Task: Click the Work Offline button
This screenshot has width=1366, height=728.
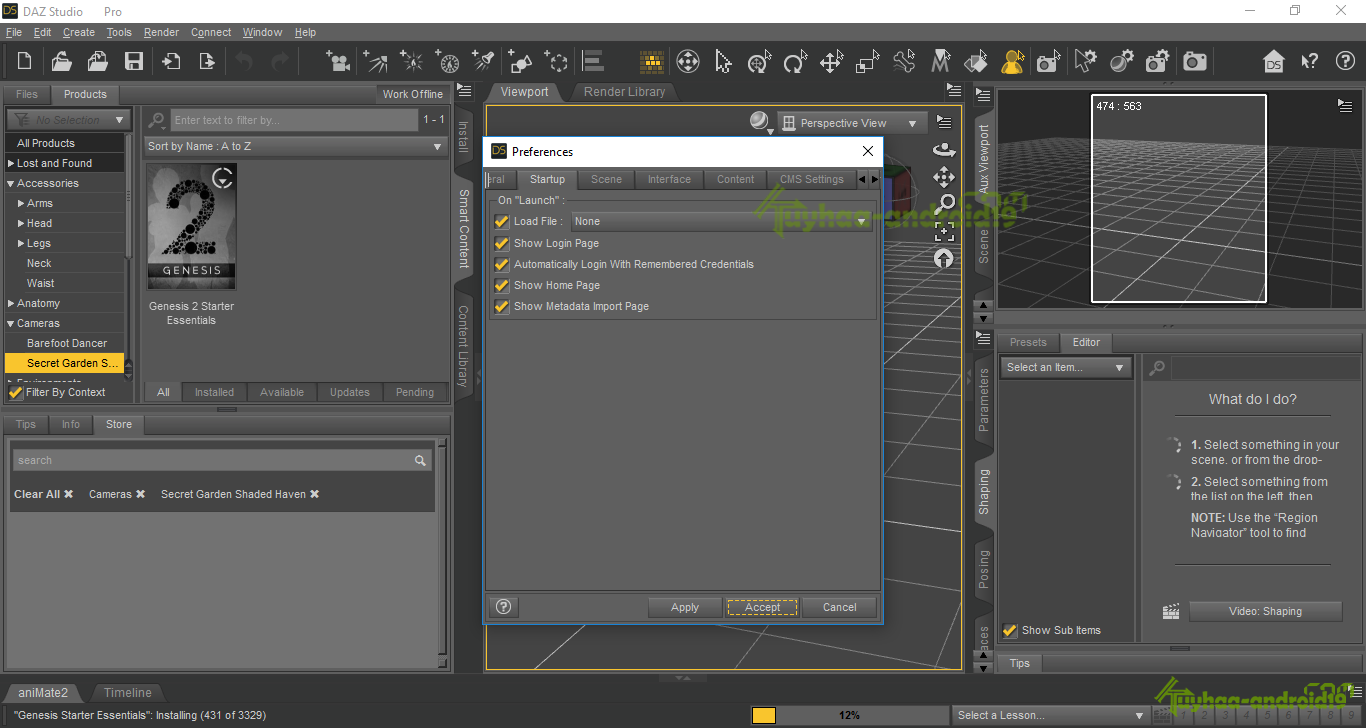Action: pos(413,94)
